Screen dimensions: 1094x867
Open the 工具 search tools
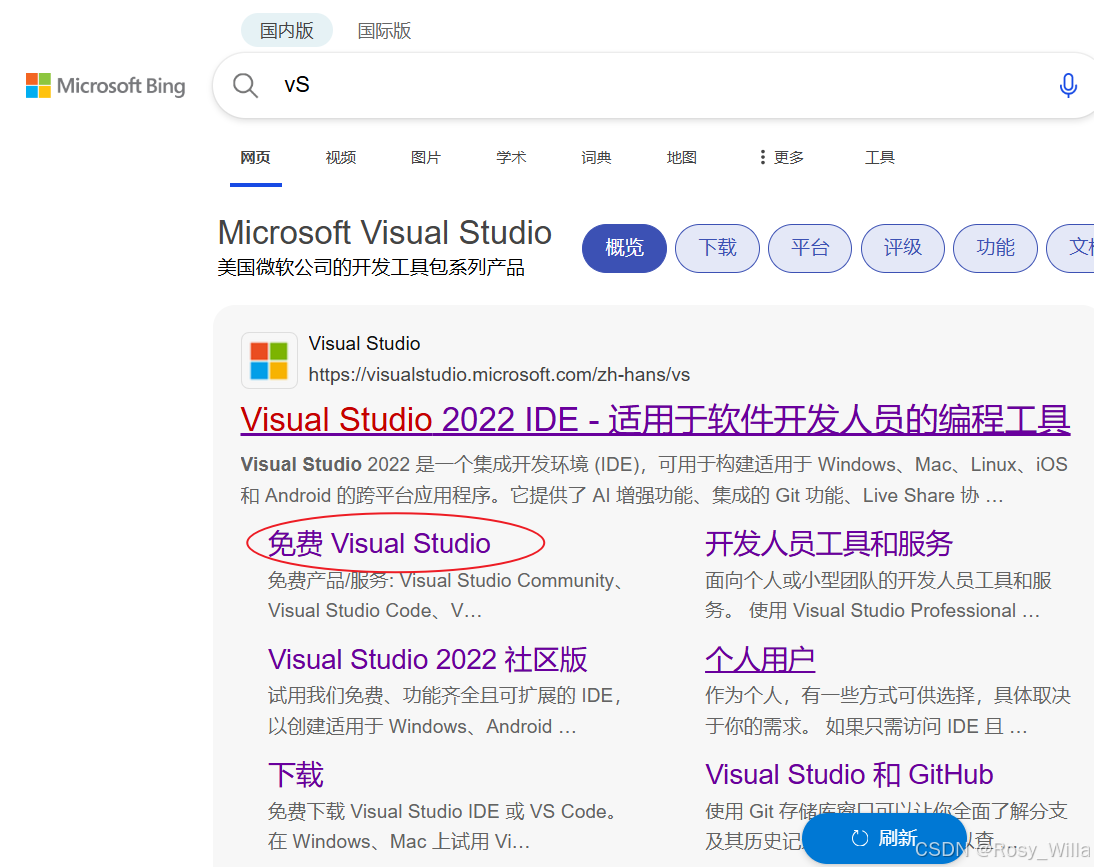[x=879, y=158]
